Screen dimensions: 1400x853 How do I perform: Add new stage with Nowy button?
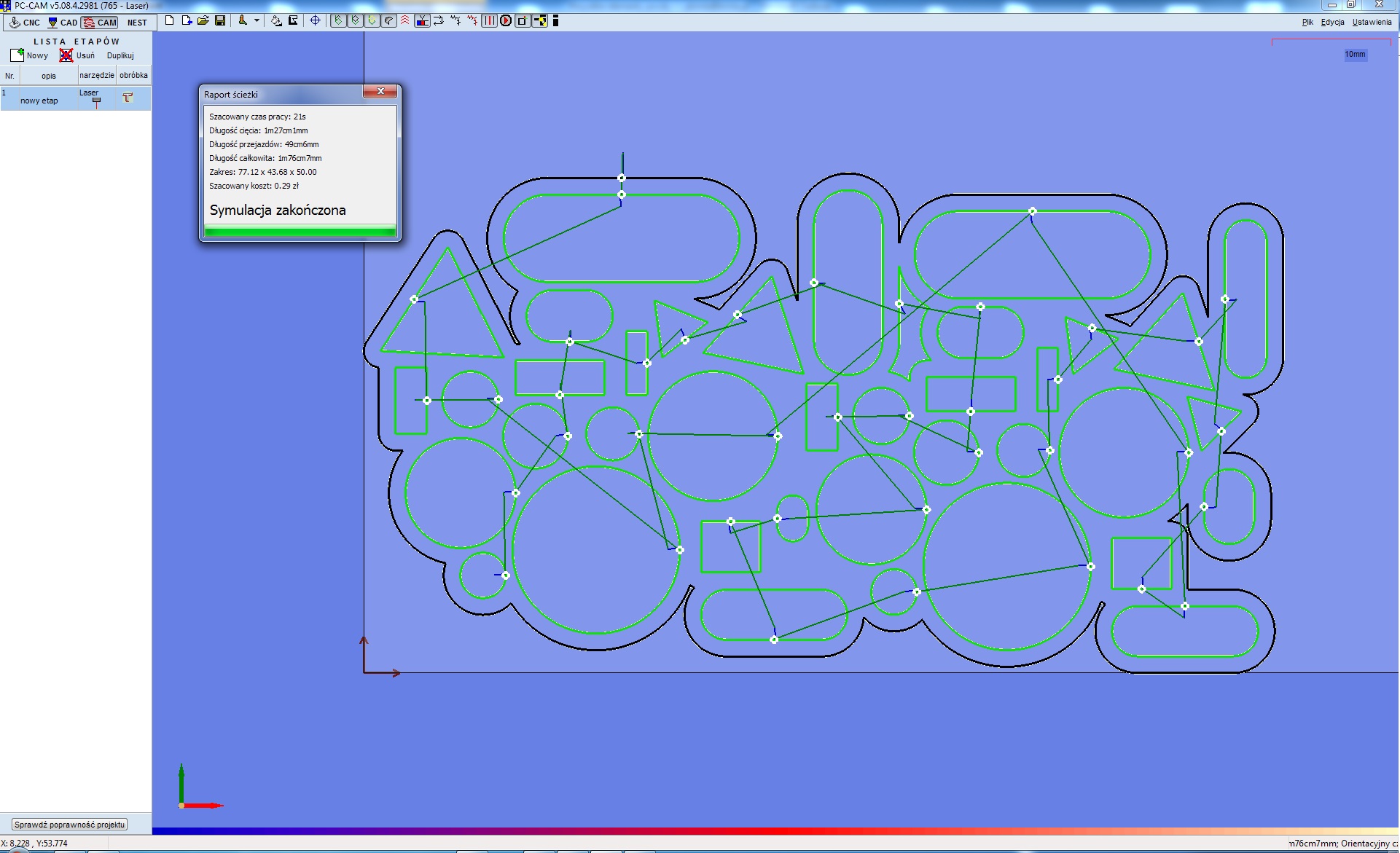click(29, 55)
